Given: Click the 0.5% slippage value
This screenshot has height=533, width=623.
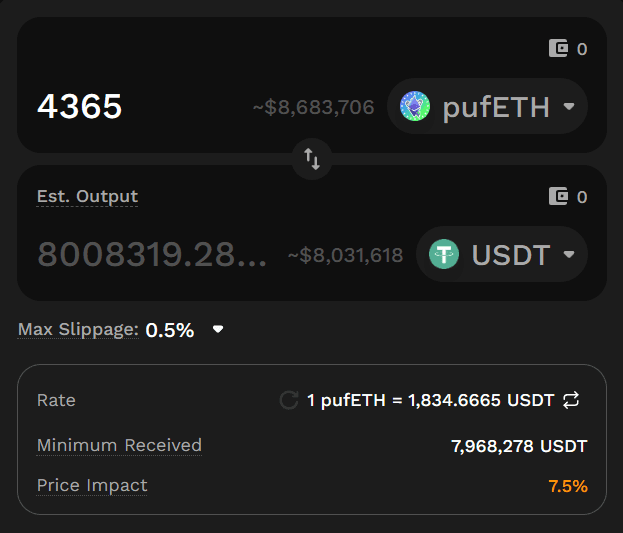Looking at the screenshot, I should tap(170, 330).
